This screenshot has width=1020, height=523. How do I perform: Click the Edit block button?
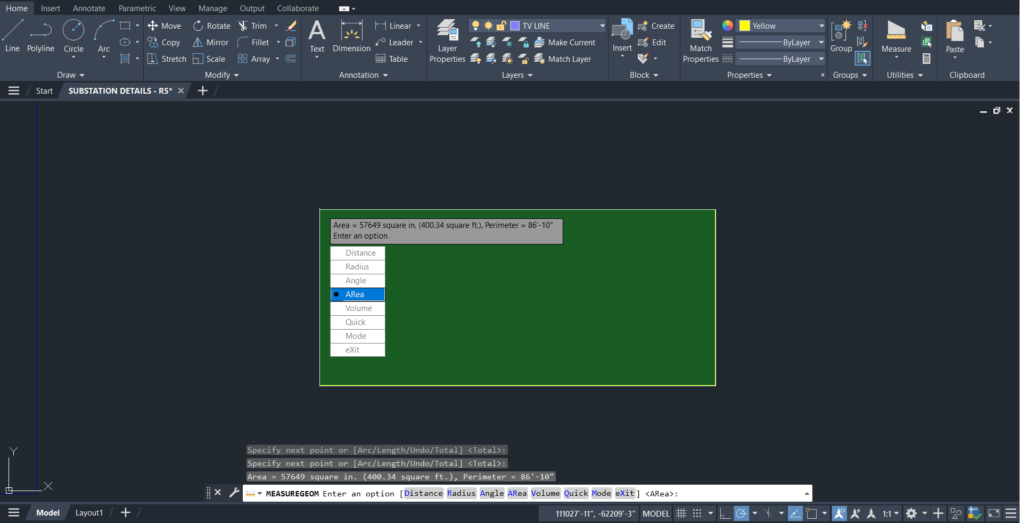pos(652,42)
